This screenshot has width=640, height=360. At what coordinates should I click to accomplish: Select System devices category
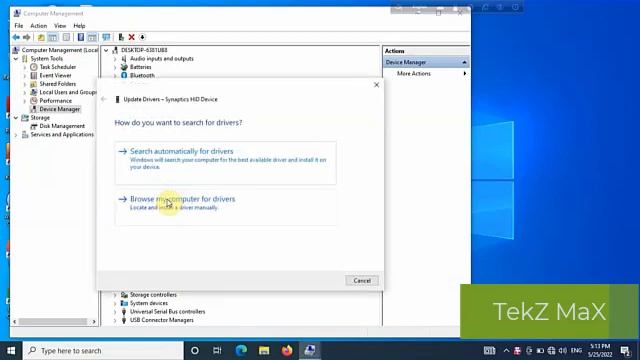pyautogui.click(x=149, y=303)
